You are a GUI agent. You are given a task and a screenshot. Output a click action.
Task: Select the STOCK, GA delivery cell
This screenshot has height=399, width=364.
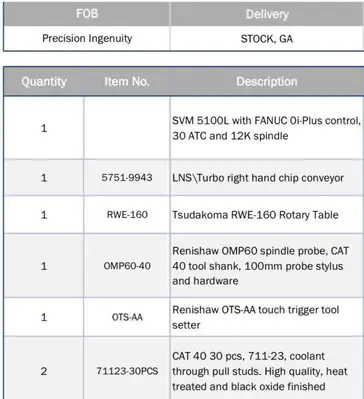click(267, 38)
